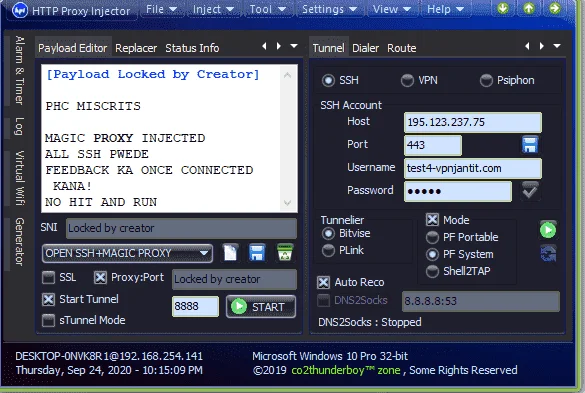Enable sTunnel Mode checkbox
Image resolution: width=585 pixels, height=393 pixels.
coord(49,320)
